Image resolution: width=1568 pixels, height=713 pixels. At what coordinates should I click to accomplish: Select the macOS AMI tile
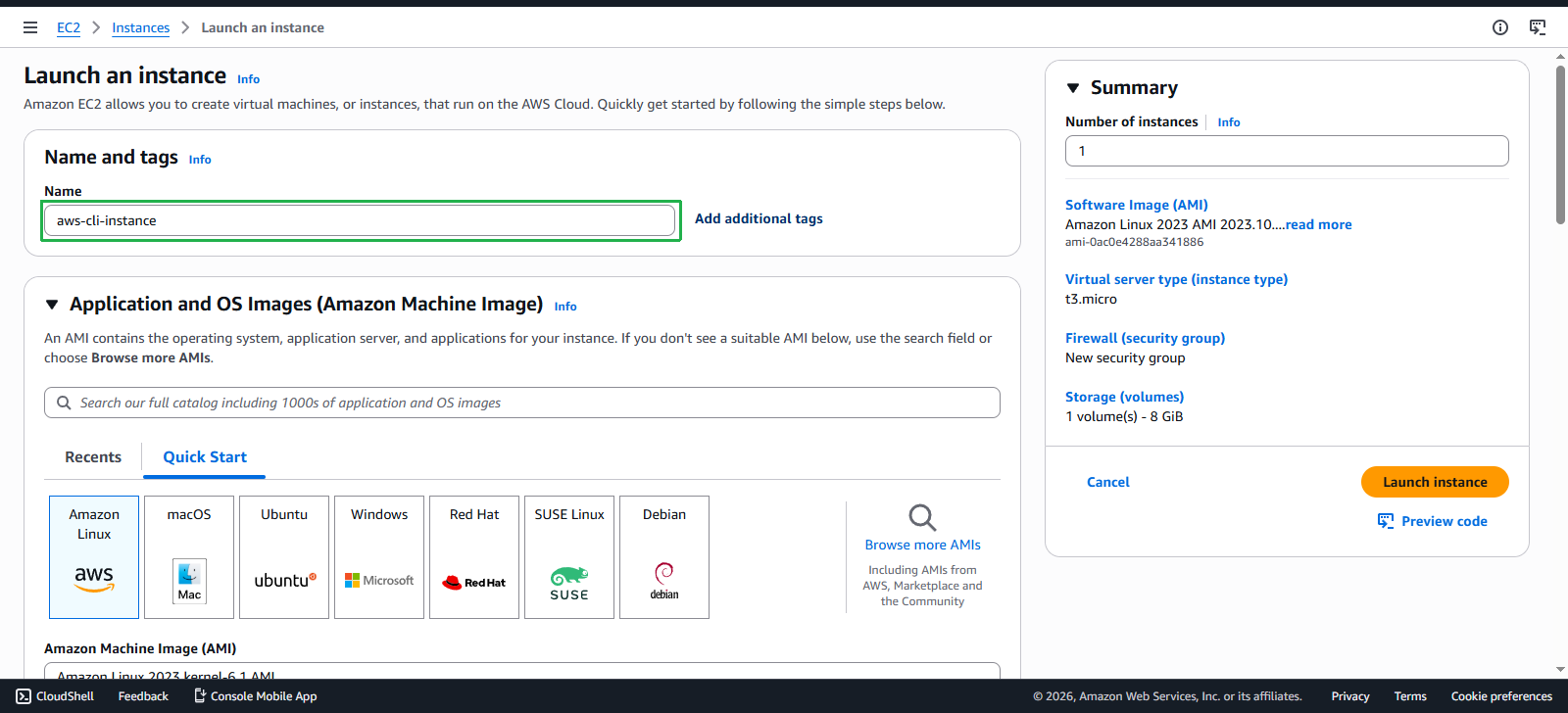(x=189, y=557)
